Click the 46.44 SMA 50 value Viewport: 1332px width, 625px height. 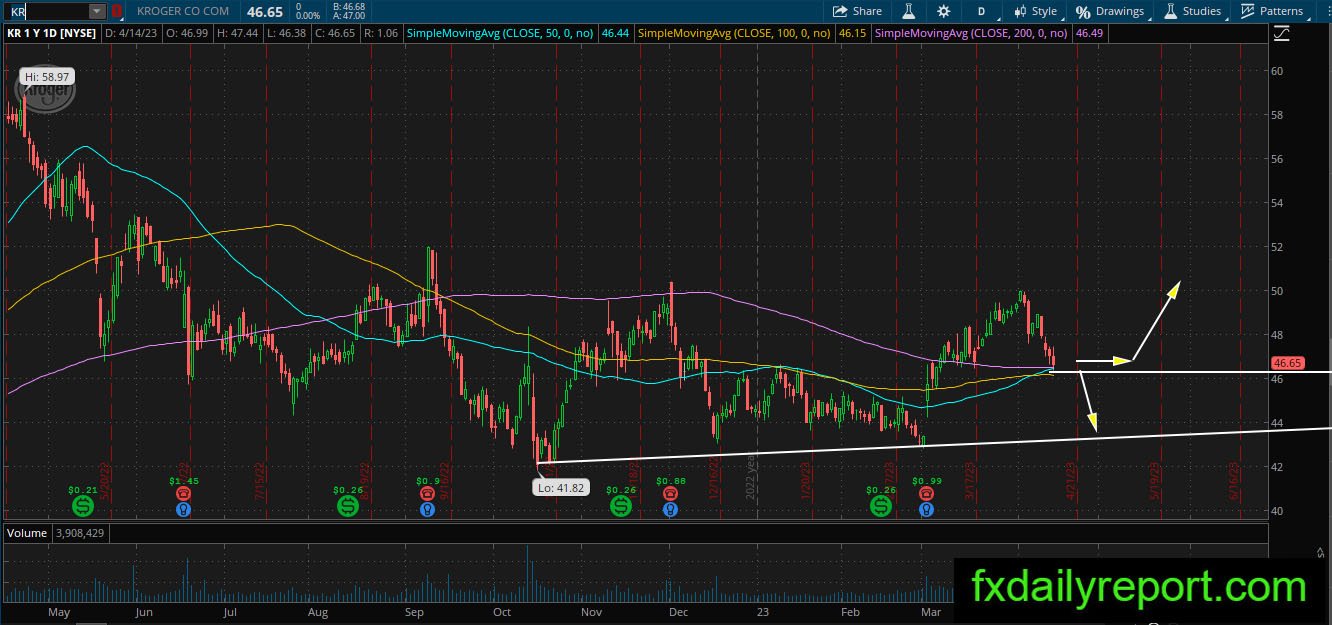coord(617,33)
